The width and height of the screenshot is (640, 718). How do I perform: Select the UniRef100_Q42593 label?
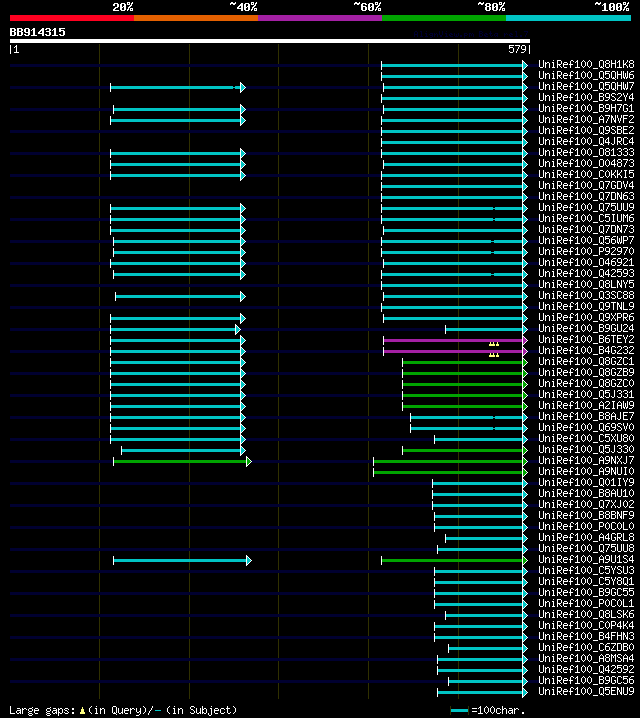point(586,273)
